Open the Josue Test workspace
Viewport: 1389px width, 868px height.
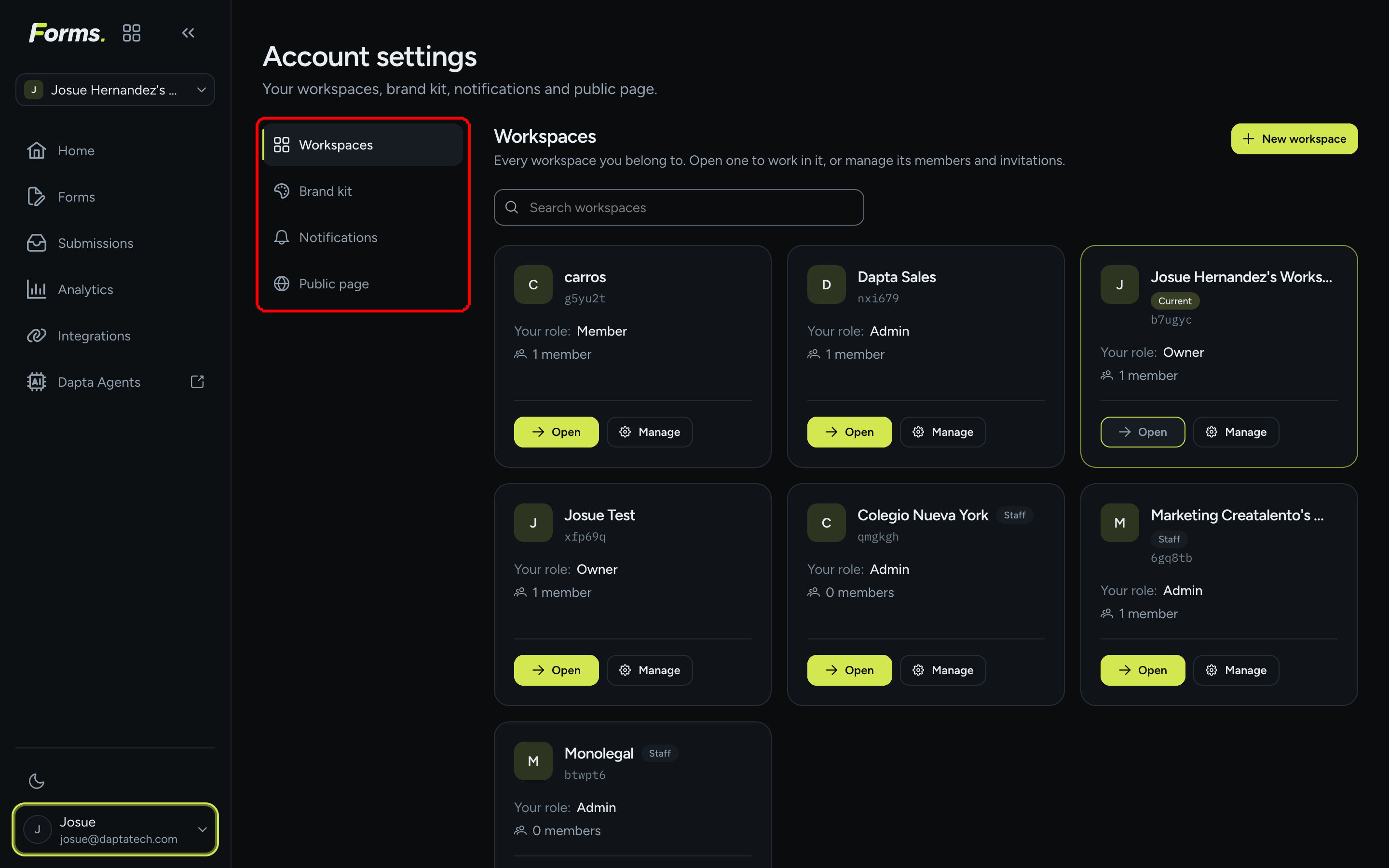(x=556, y=670)
